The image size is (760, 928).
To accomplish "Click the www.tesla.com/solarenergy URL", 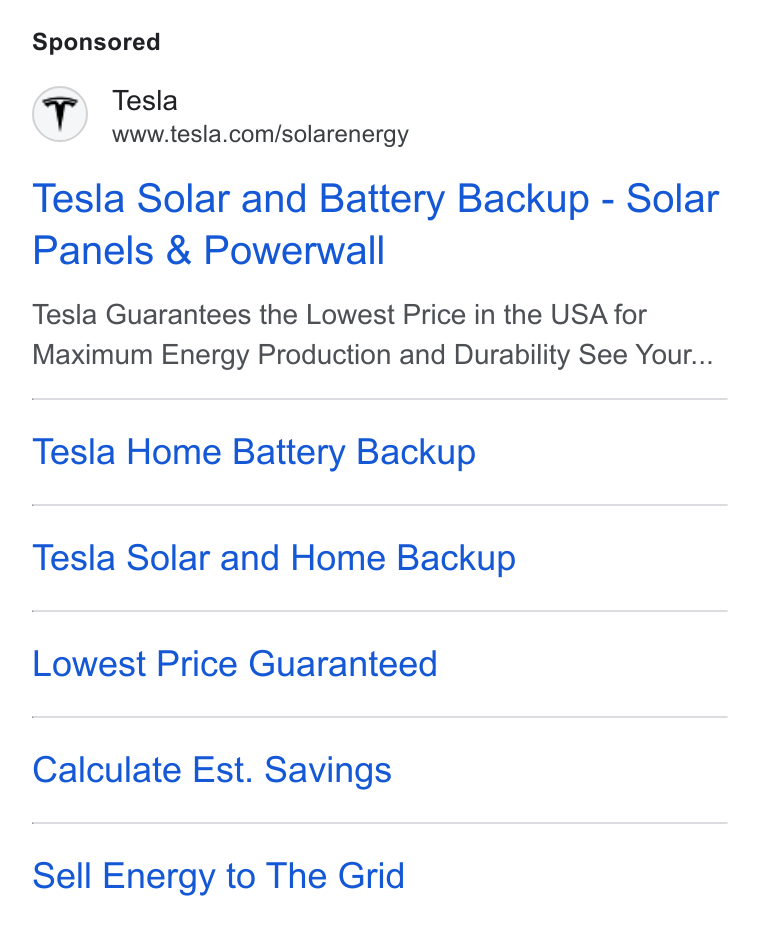I will coord(260,134).
